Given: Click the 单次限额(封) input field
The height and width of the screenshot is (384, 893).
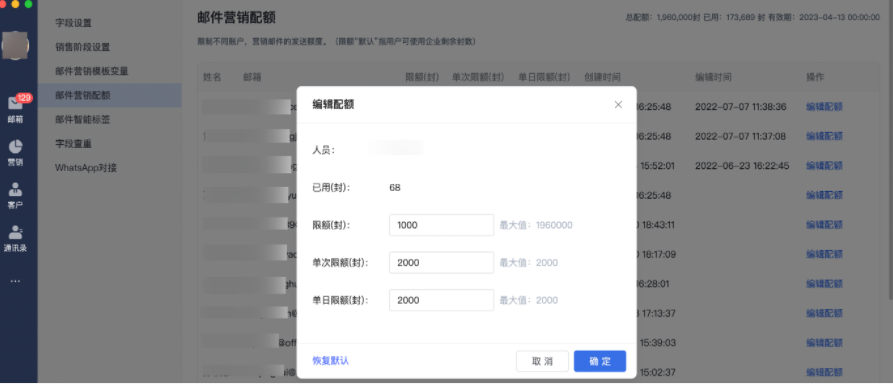Looking at the screenshot, I should 441,263.
